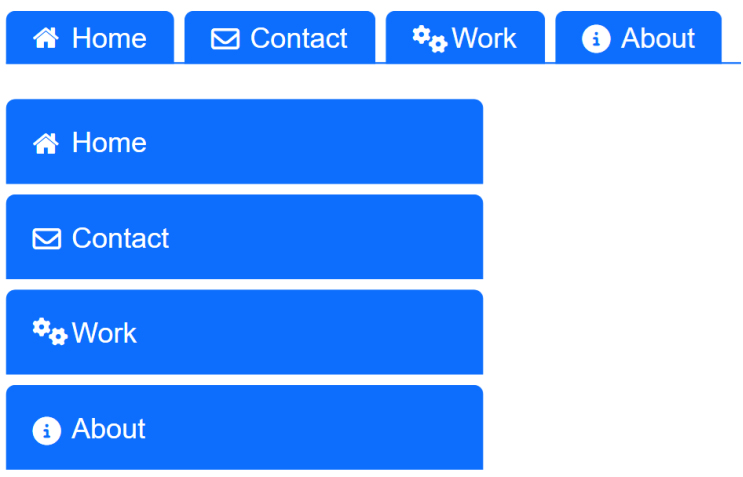Go to the About tab in the top bar
Screen dimensions: 743x477
click(x=657, y=39)
